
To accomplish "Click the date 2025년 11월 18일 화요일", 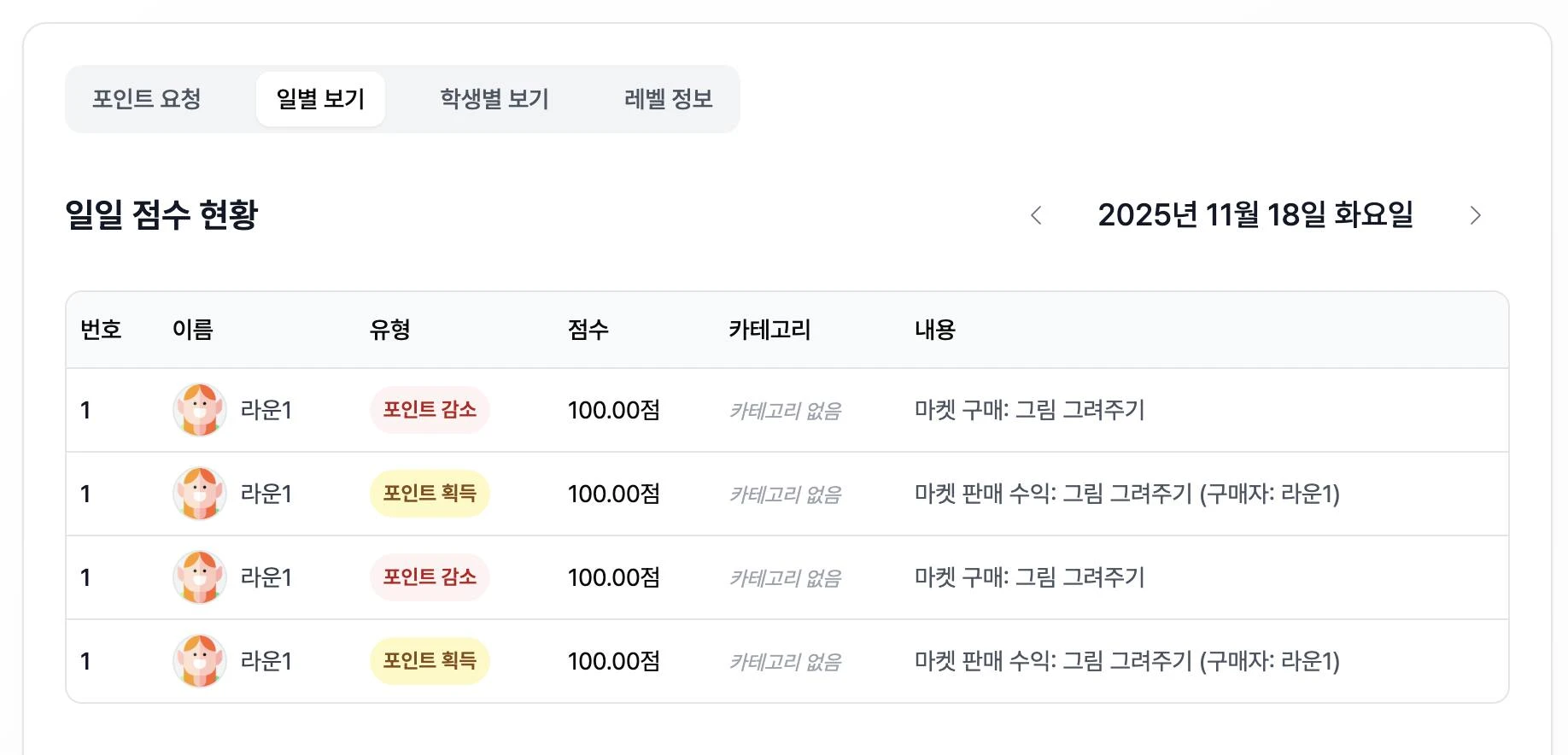I will coord(1255,215).
